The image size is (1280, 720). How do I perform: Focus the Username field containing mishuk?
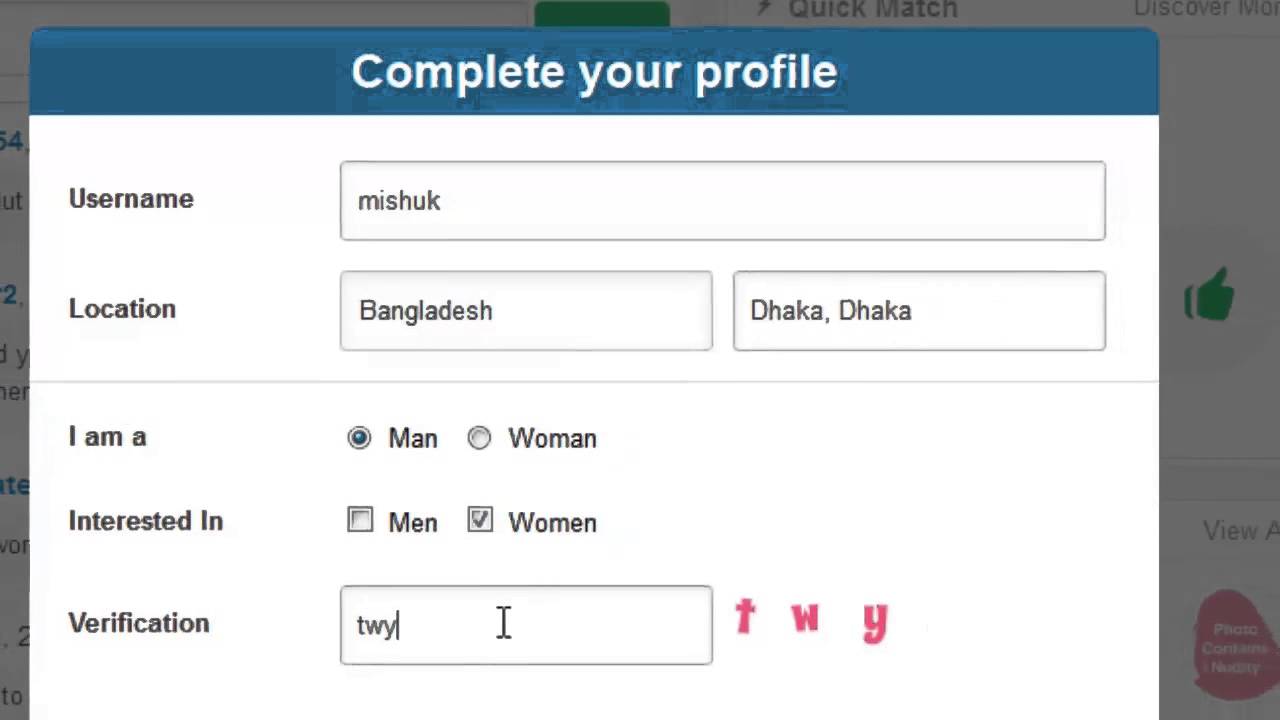click(722, 201)
